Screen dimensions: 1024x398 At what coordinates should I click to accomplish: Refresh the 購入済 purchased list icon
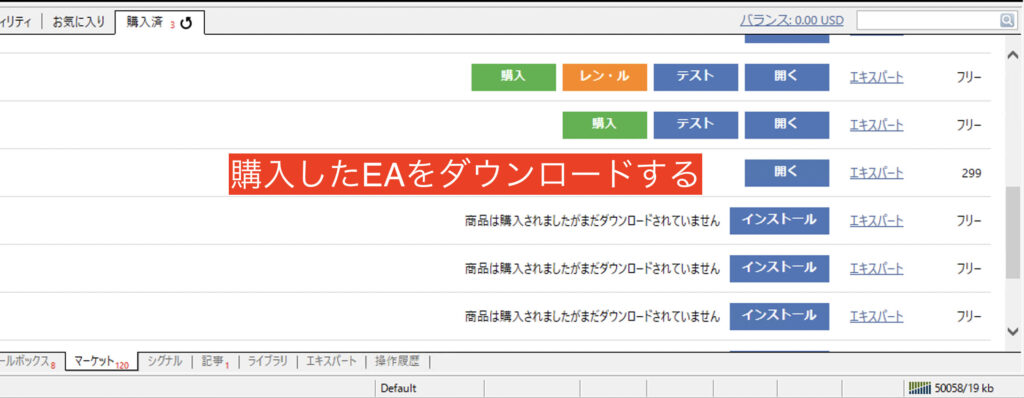[x=187, y=24]
